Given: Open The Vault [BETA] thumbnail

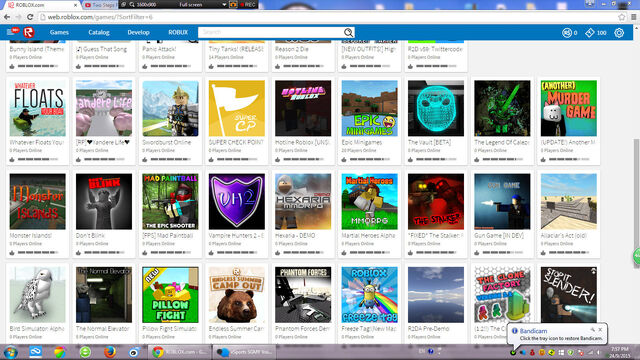Looking at the screenshot, I should pyautogui.click(x=436, y=108).
